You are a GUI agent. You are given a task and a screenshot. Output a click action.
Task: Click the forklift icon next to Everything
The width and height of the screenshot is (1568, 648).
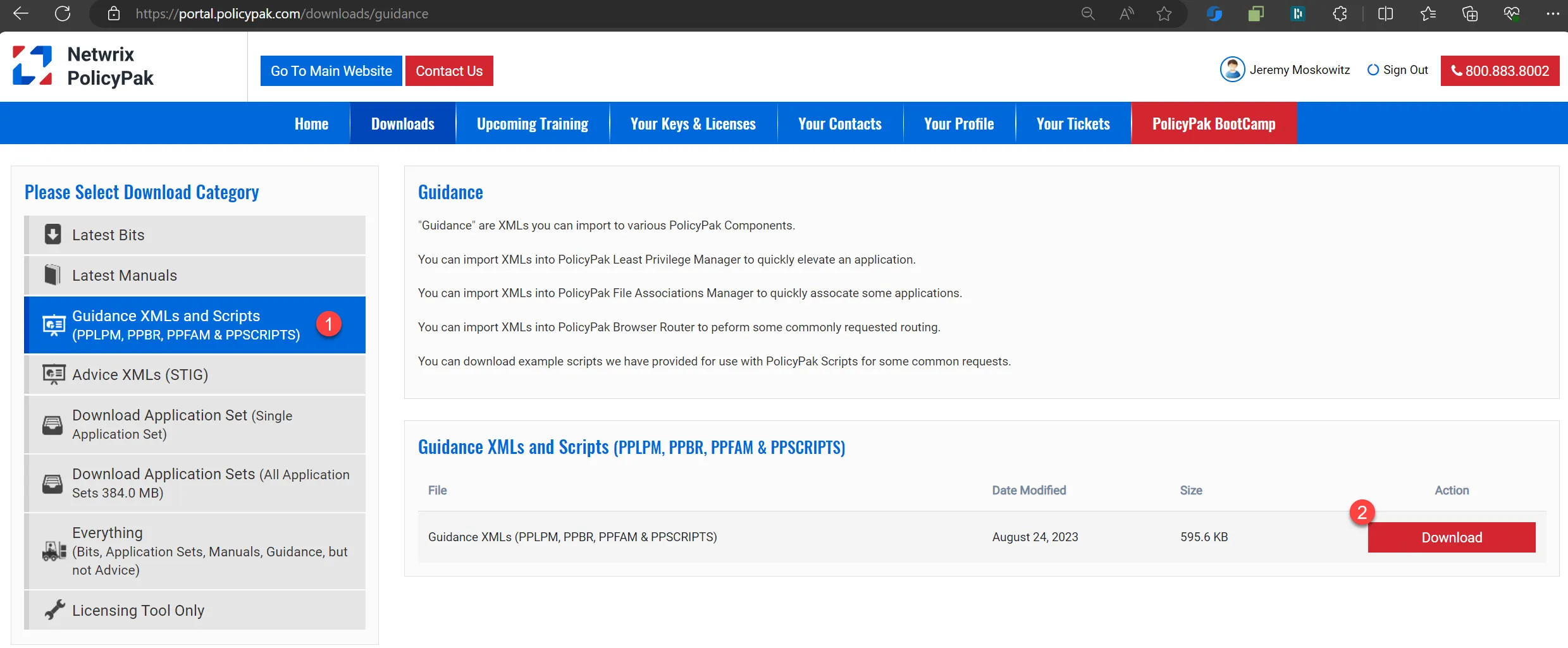[x=53, y=551]
